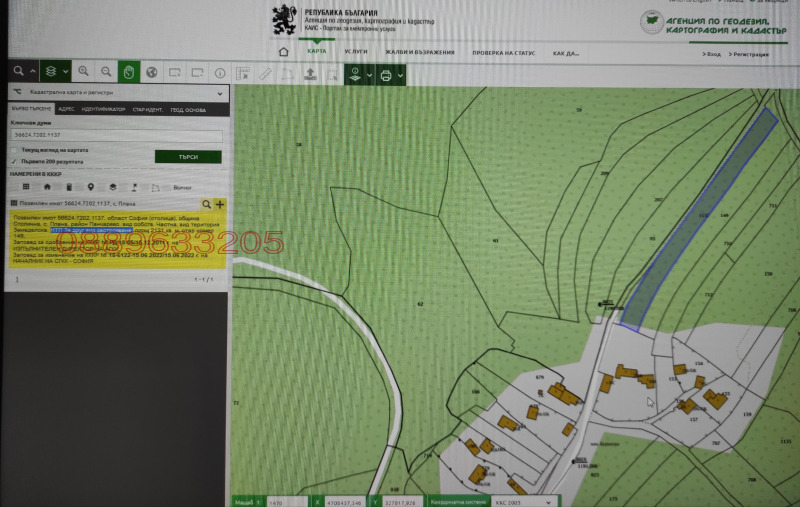The width and height of the screenshot is (800, 507).
Task: Toggle 'Първите 200 резултата' checkbox
Action: coord(14,160)
